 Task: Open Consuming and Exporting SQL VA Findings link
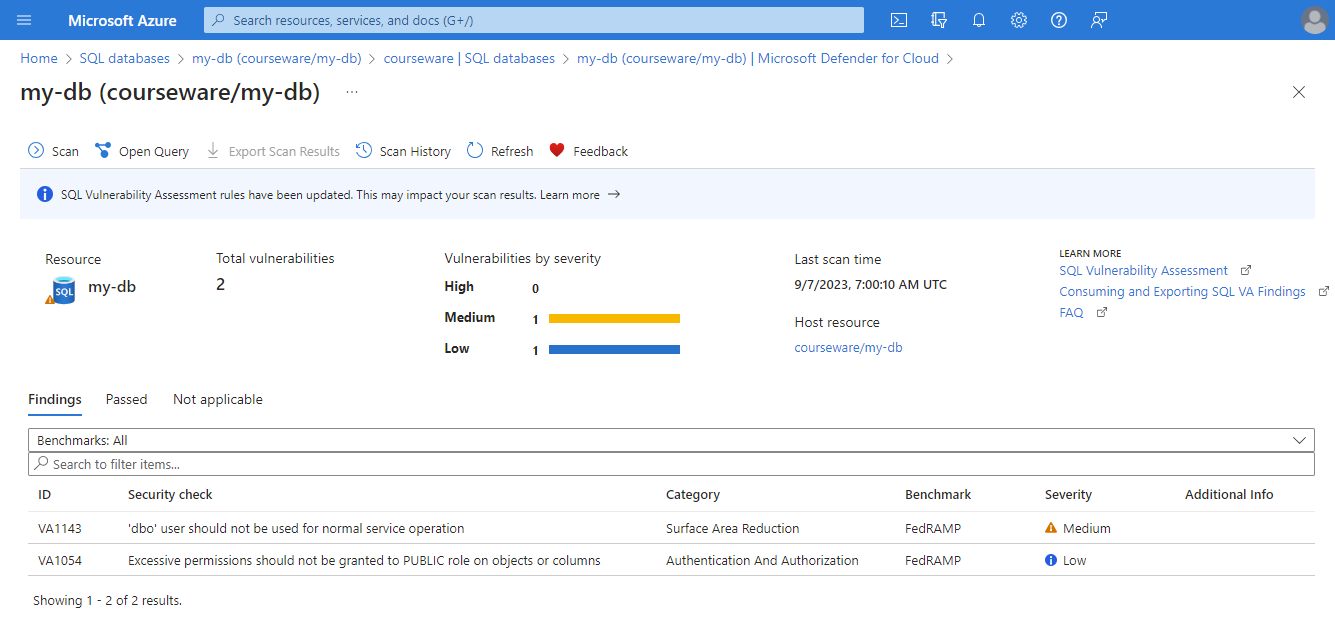point(1182,292)
